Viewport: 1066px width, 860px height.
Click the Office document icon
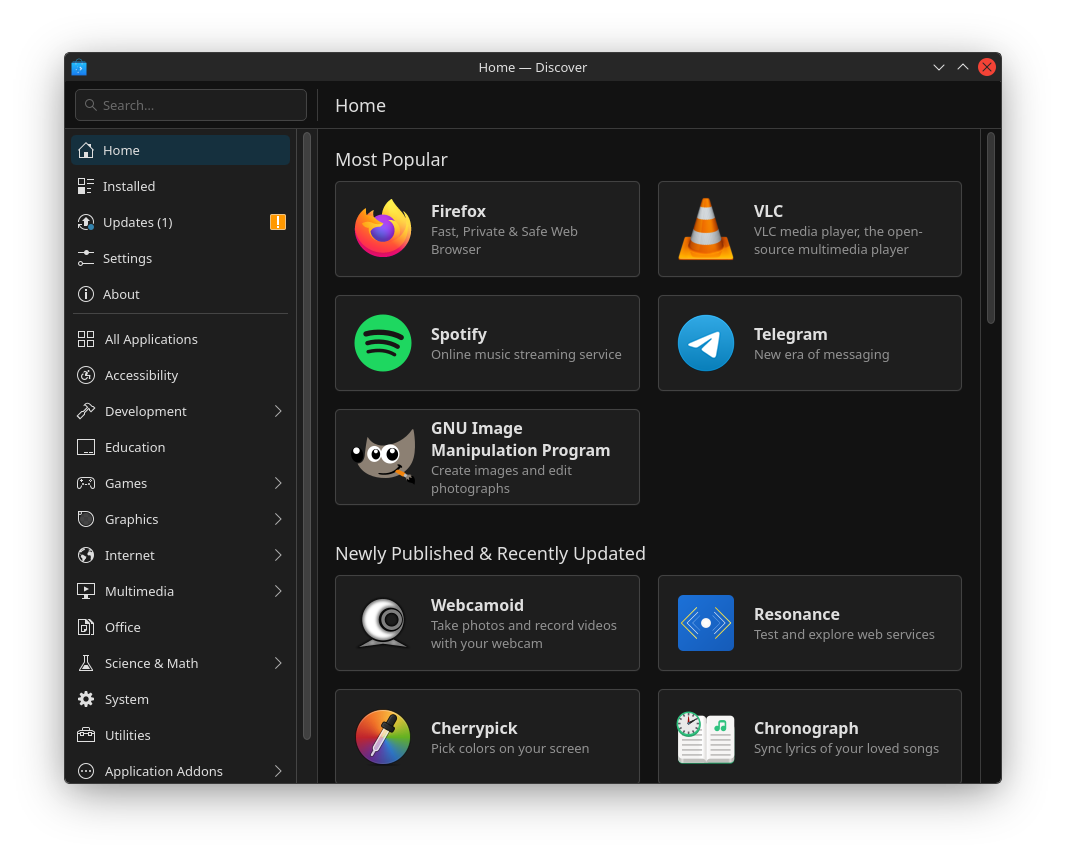pyautogui.click(x=86, y=627)
